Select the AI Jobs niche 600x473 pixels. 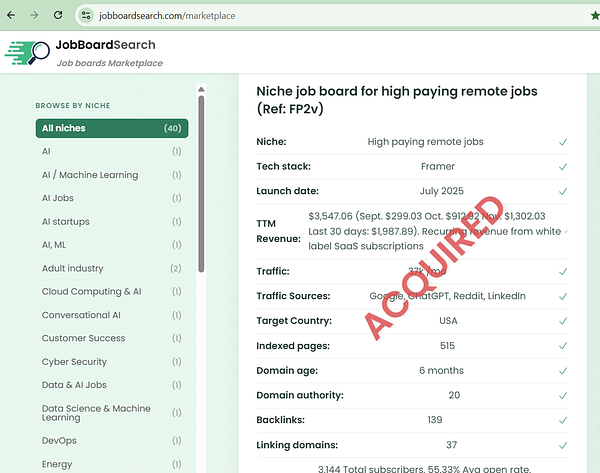[112, 198]
